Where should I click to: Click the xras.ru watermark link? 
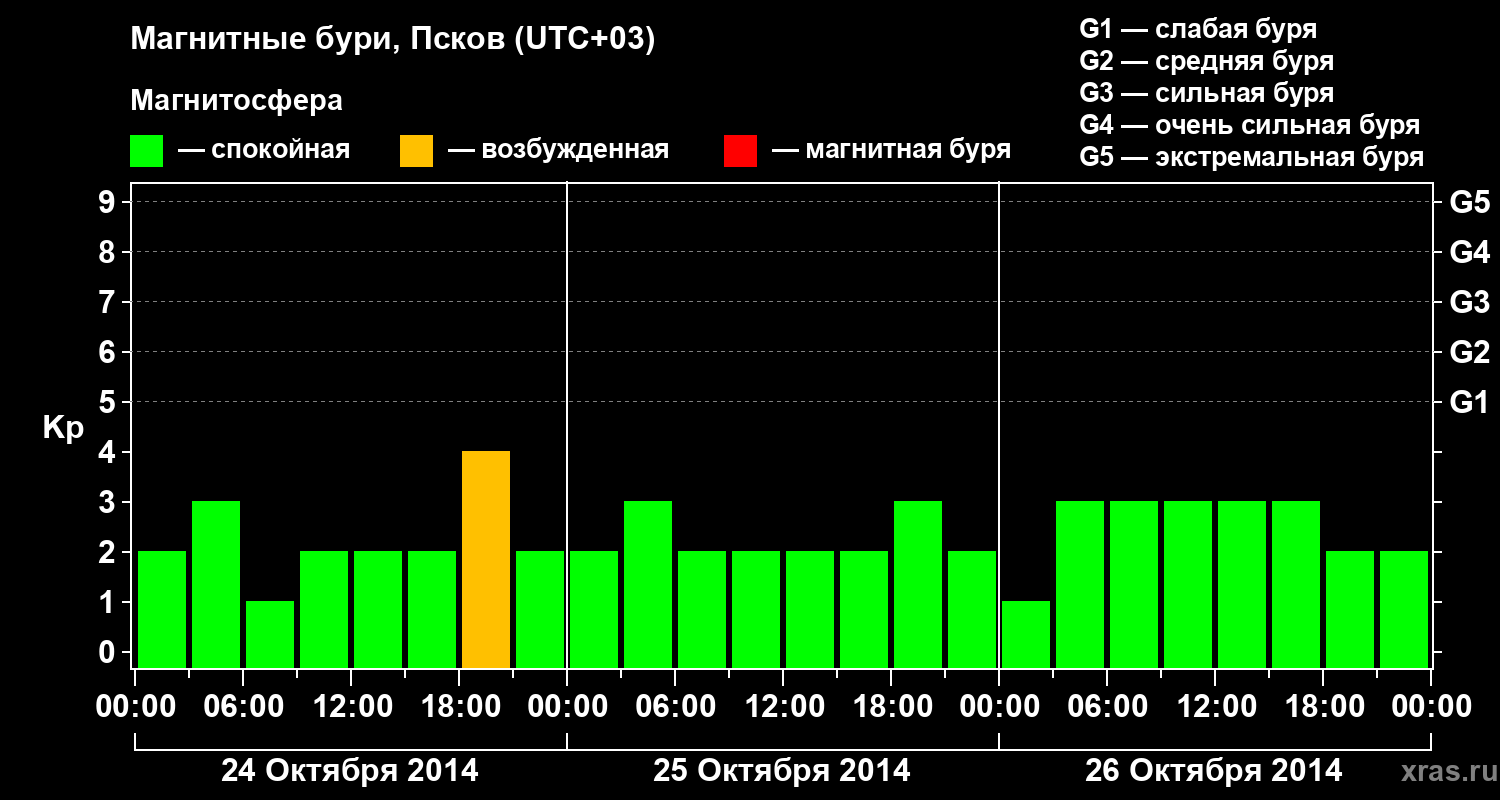1444,771
